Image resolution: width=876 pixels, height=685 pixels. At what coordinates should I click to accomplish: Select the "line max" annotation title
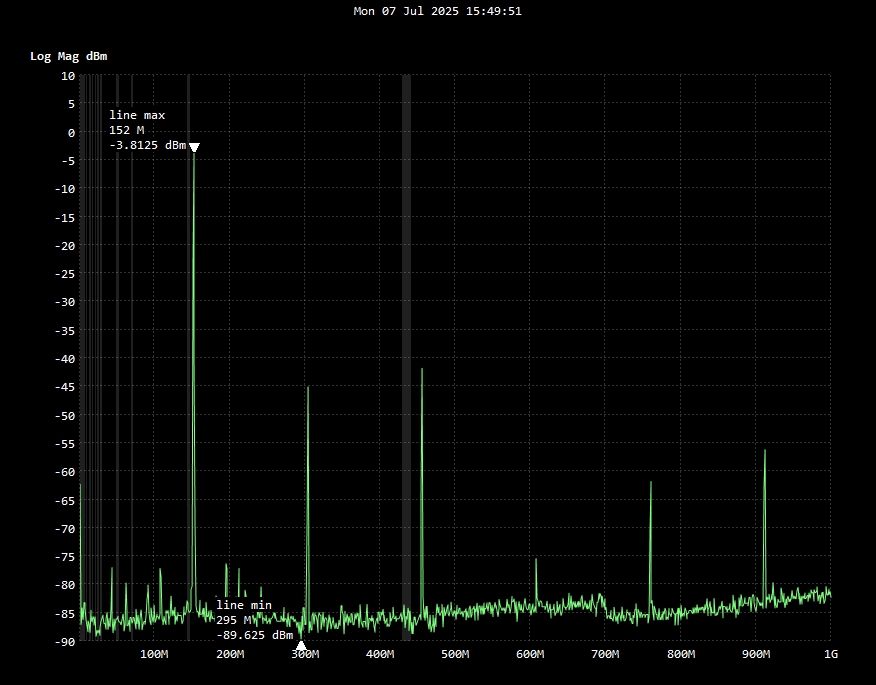[x=137, y=115]
